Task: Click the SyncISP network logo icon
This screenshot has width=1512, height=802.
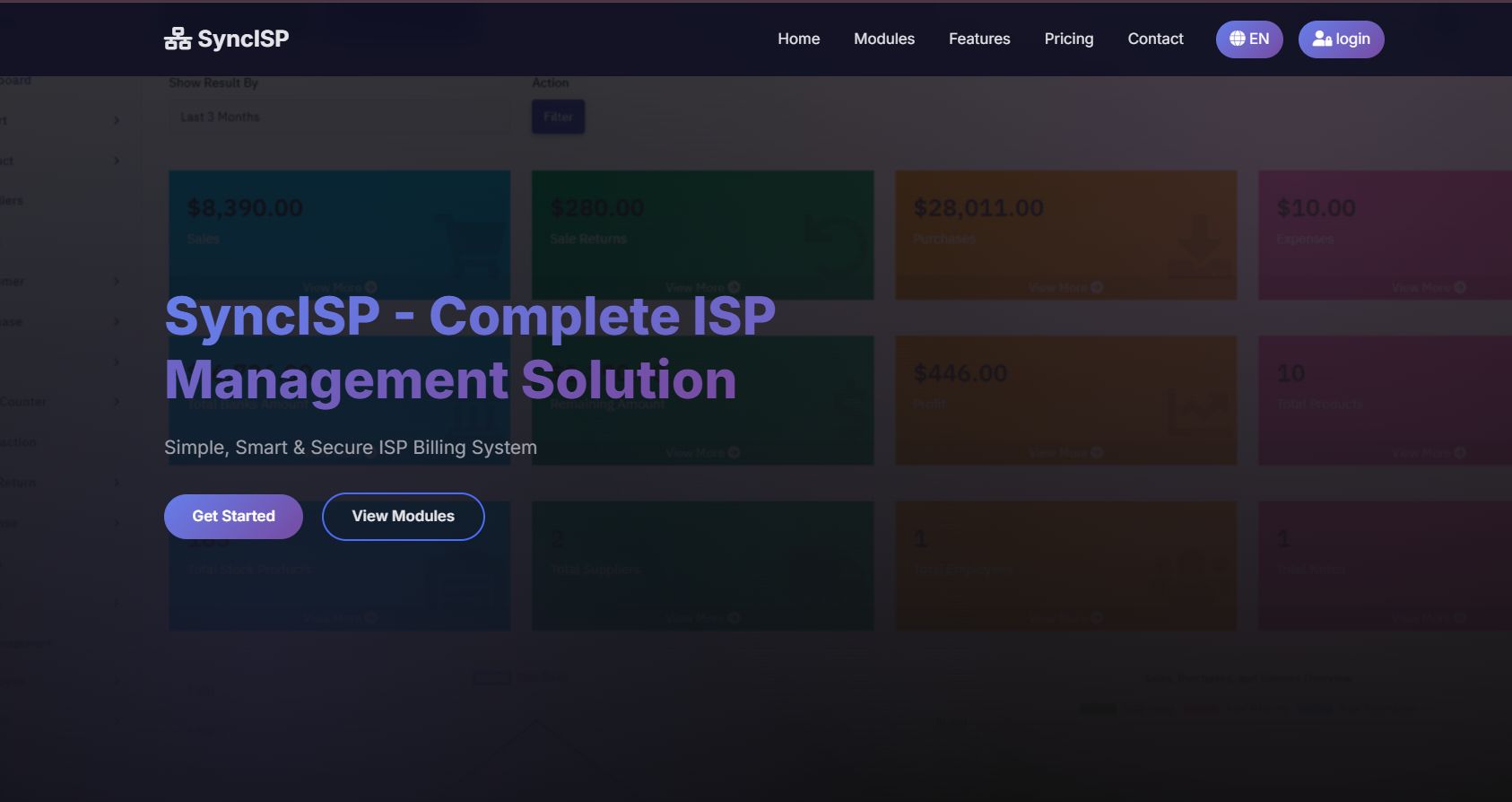Action: [178, 39]
